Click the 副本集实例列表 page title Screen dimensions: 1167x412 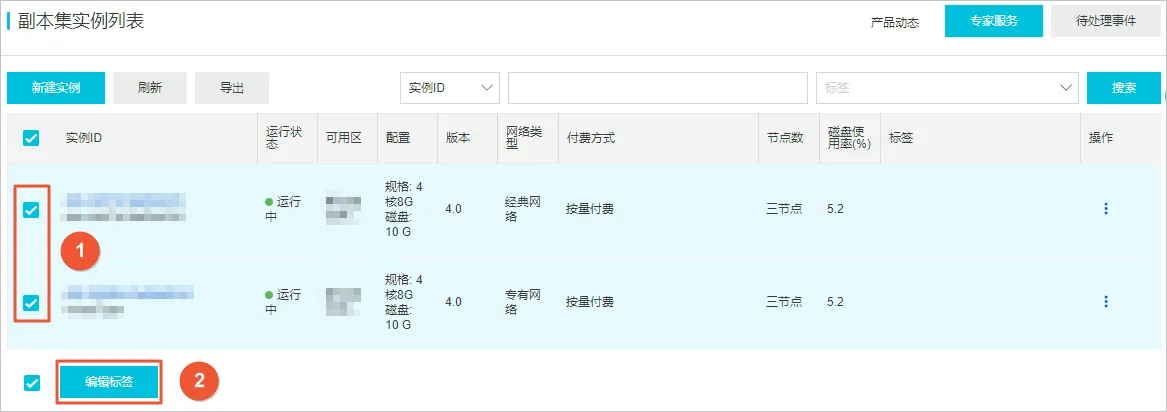[81, 21]
